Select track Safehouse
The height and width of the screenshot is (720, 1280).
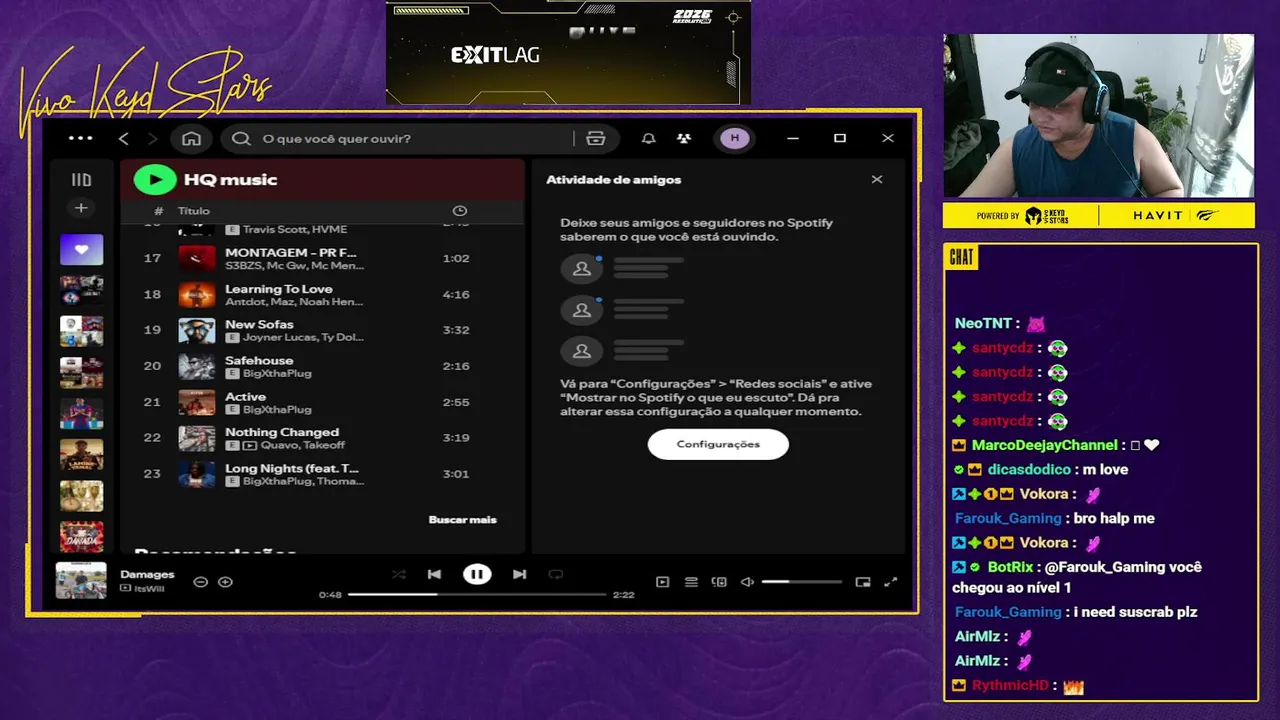[320, 366]
